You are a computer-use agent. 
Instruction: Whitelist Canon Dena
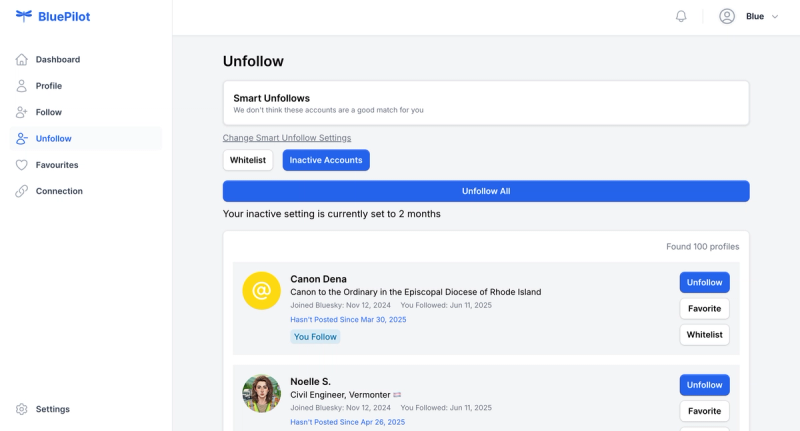click(x=705, y=335)
